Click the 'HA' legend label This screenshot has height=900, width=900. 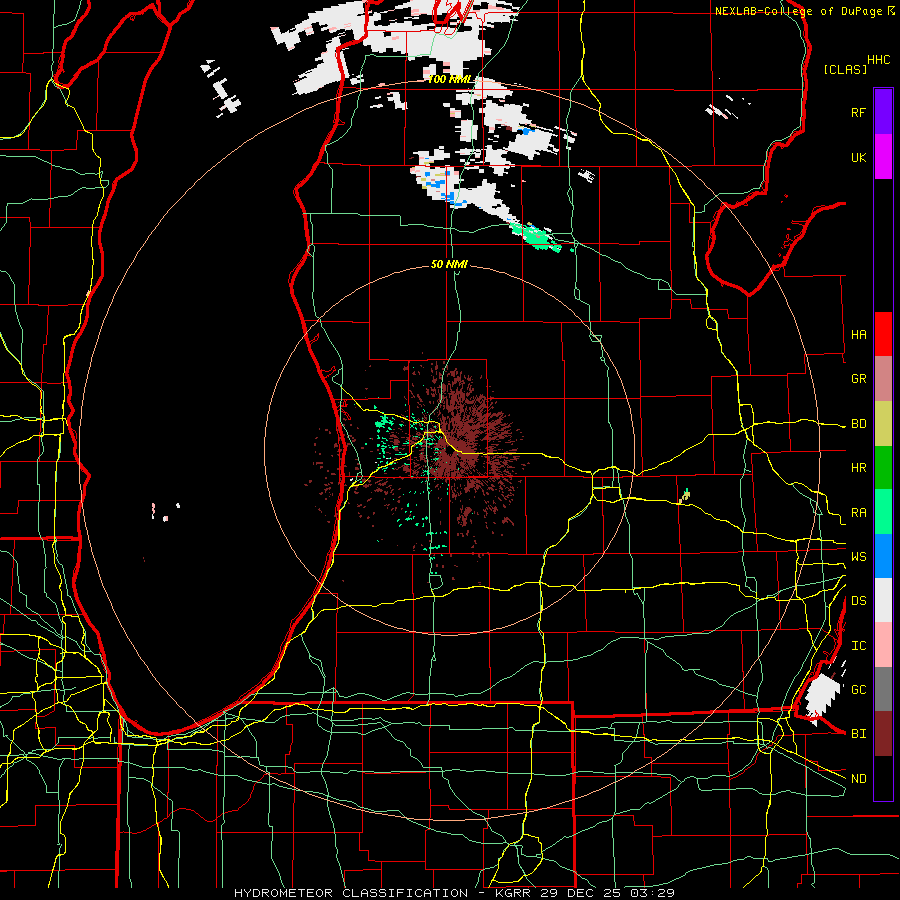point(858,334)
